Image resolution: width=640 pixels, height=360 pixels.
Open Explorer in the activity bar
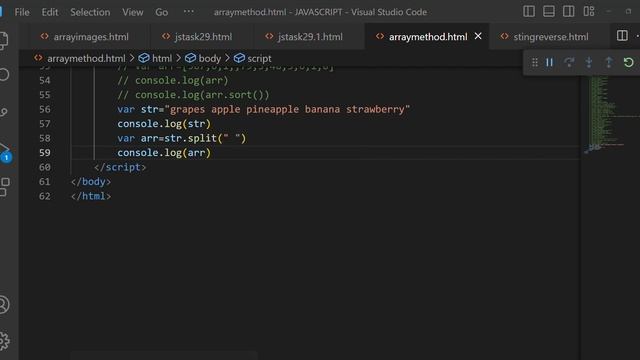[x=4, y=41]
